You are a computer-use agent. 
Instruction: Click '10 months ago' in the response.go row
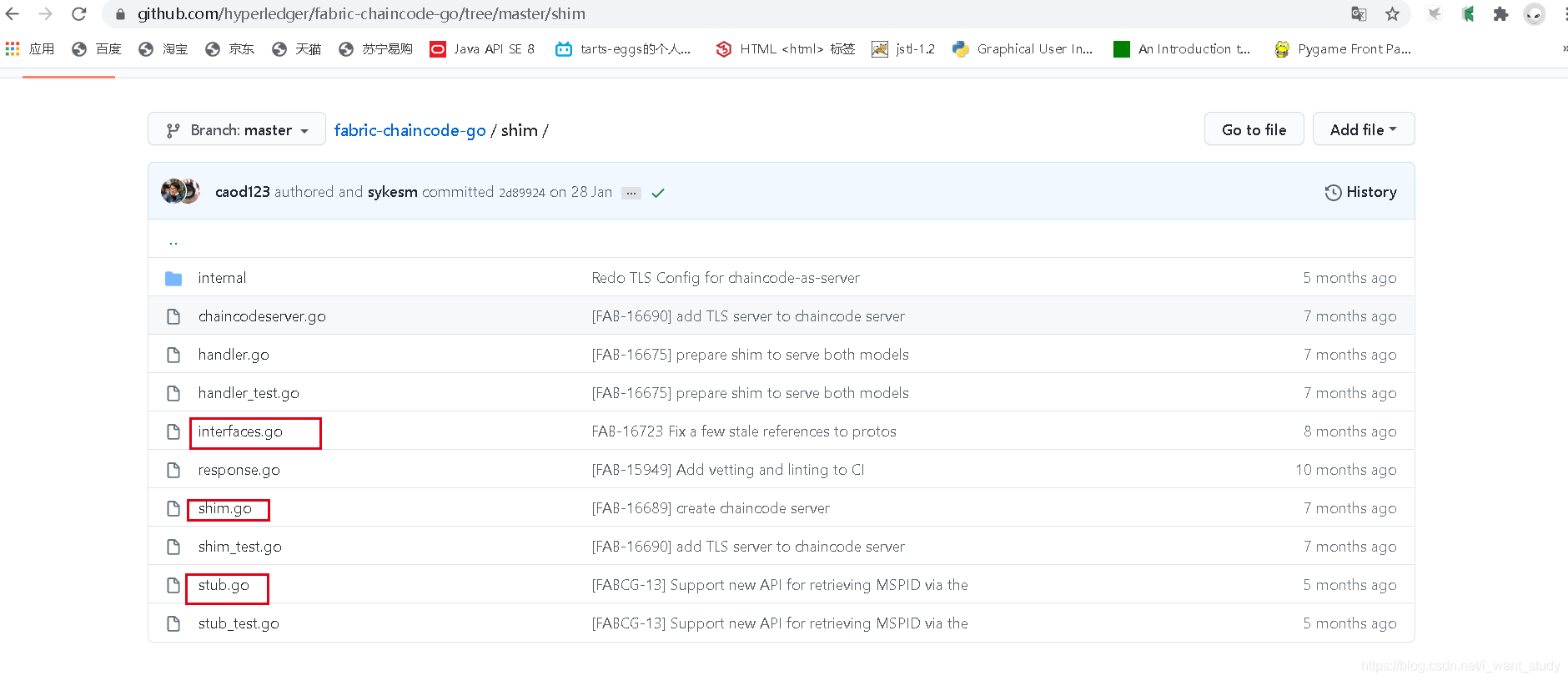pyautogui.click(x=1345, y=470)
